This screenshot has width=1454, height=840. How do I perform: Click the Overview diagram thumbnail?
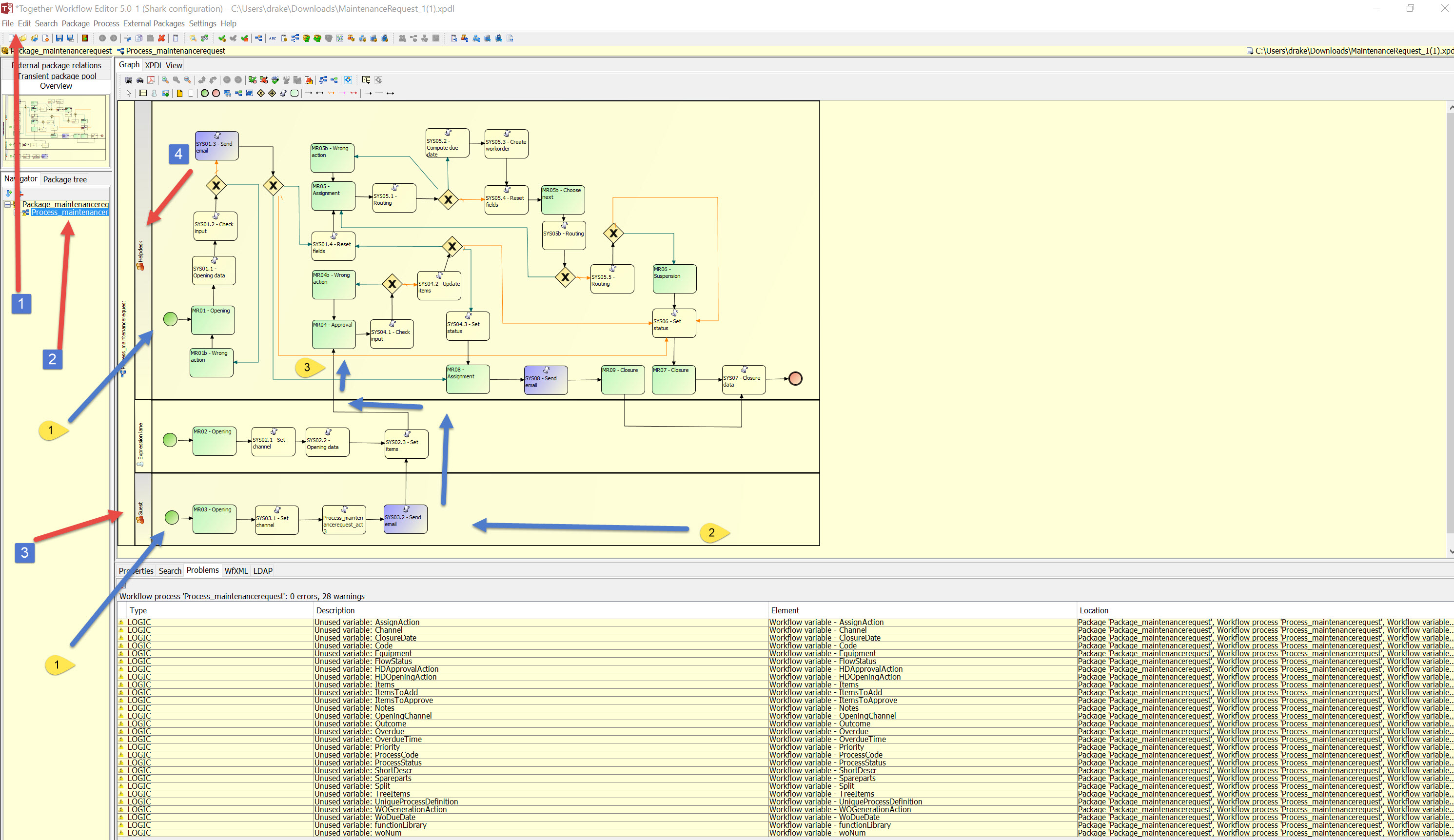[x=56, y=128]
